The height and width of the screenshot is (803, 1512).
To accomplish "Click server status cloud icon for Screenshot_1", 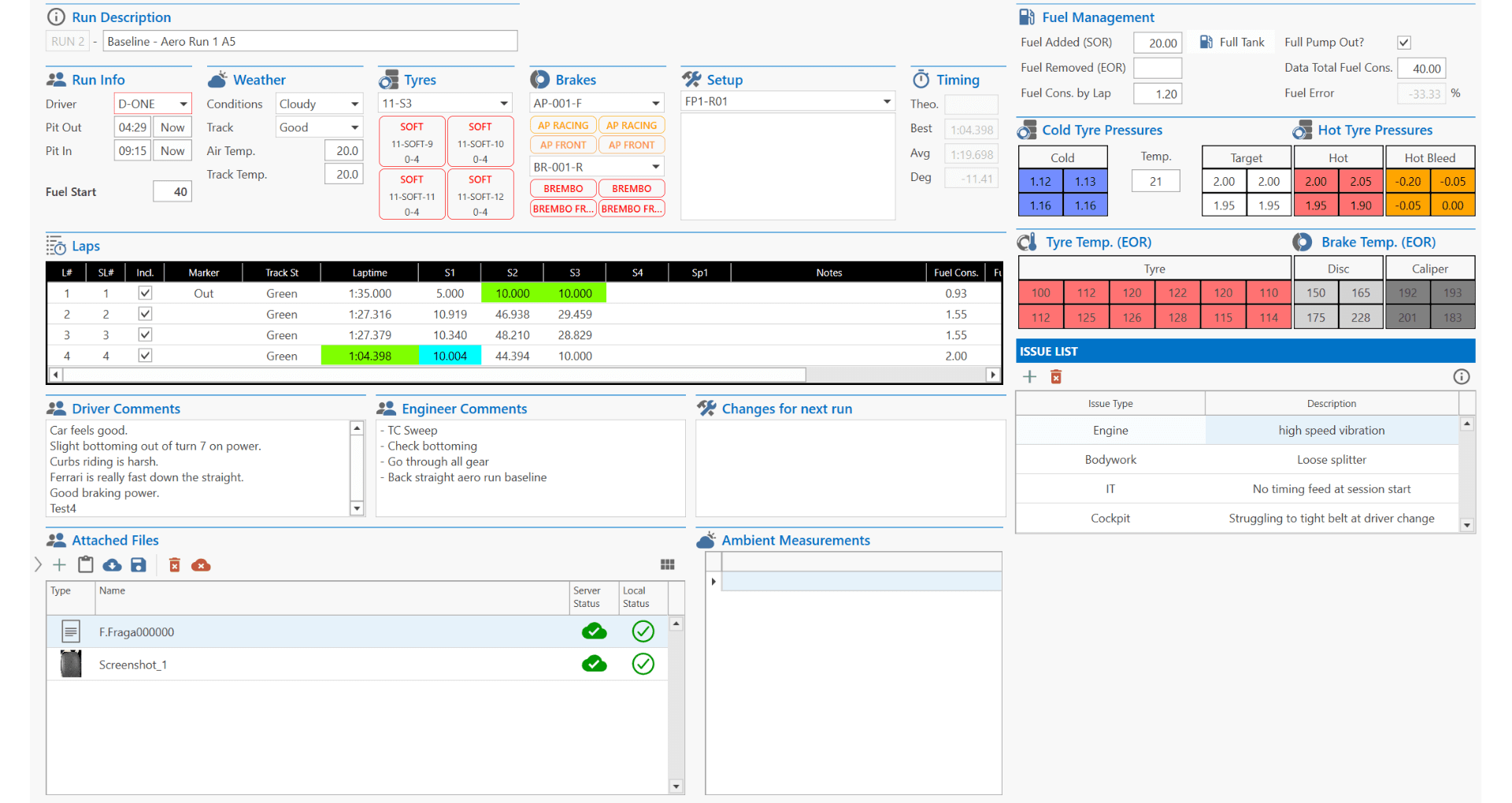I will [x=595, y=664].
